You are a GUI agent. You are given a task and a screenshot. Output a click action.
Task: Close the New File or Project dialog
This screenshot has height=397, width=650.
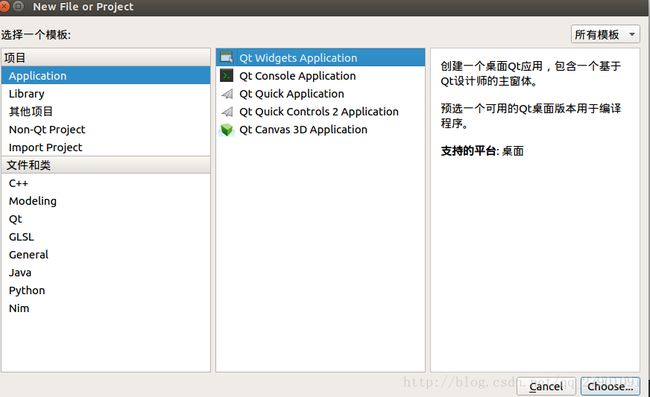[5, 6]
